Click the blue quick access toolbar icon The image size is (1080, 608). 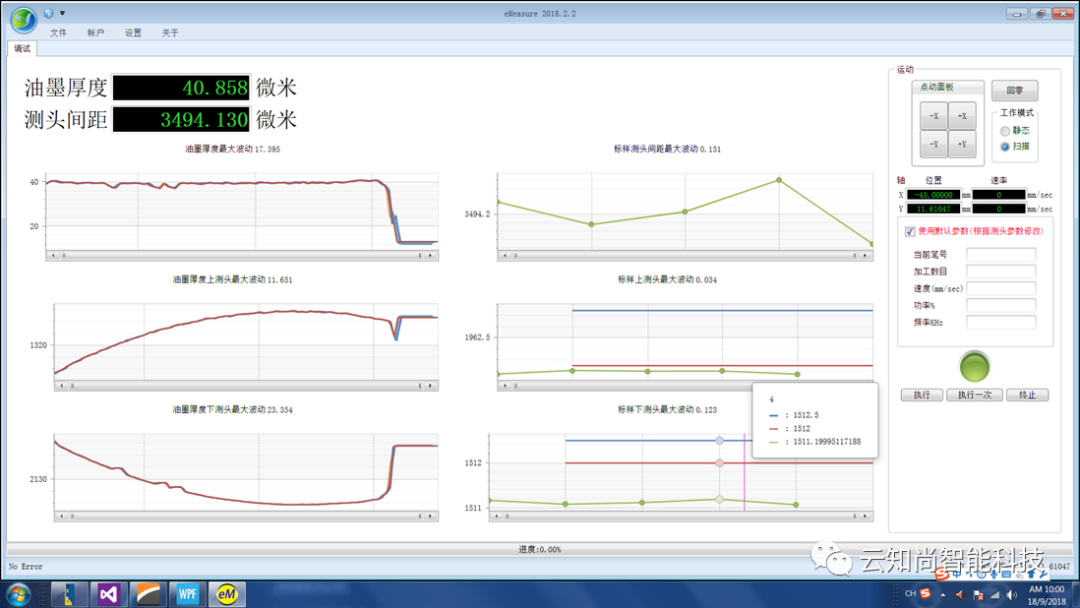(49, 13)
